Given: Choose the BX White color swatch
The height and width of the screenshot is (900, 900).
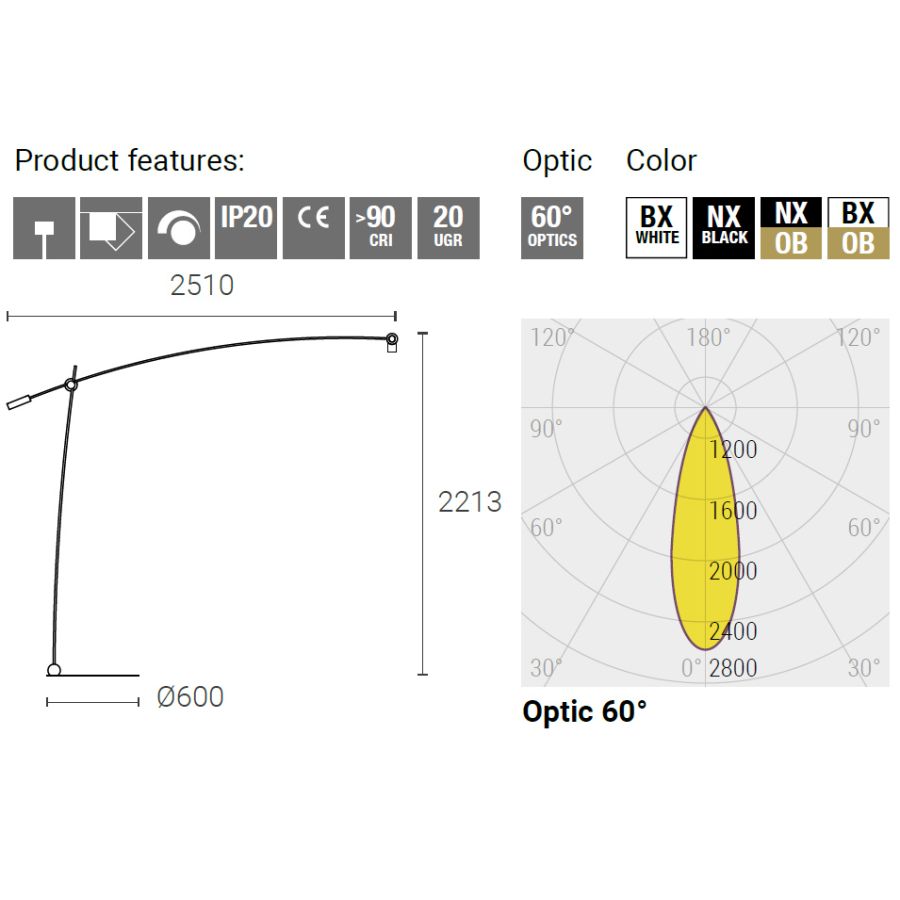Looking at the screenshot, I should point(656,228).
